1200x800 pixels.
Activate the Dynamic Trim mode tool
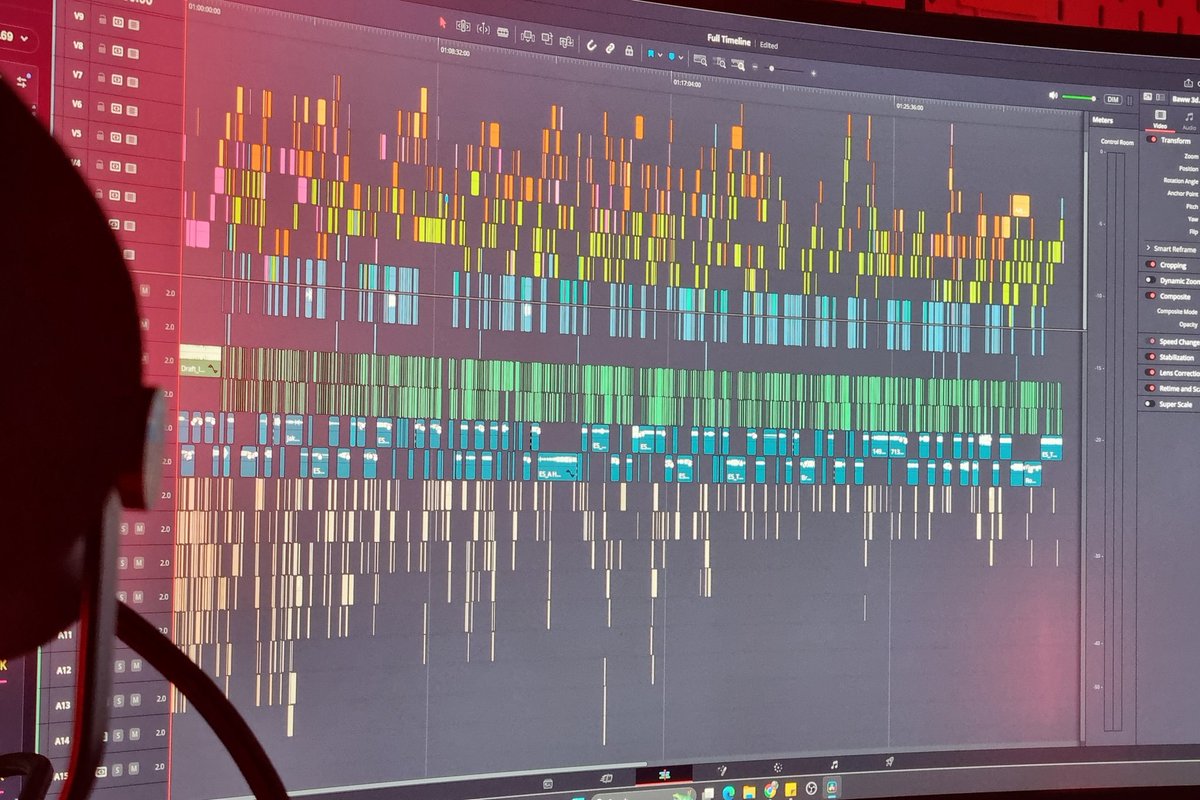pos(483,29)
